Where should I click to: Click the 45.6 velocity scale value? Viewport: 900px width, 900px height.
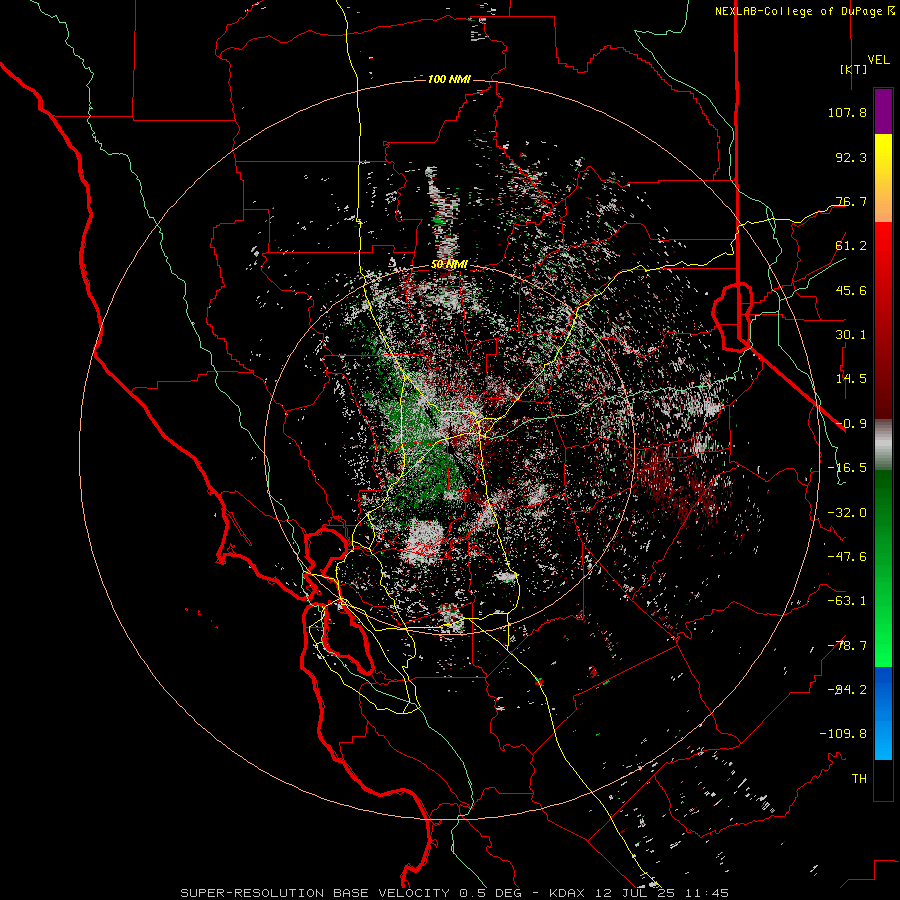pos(851,290)
